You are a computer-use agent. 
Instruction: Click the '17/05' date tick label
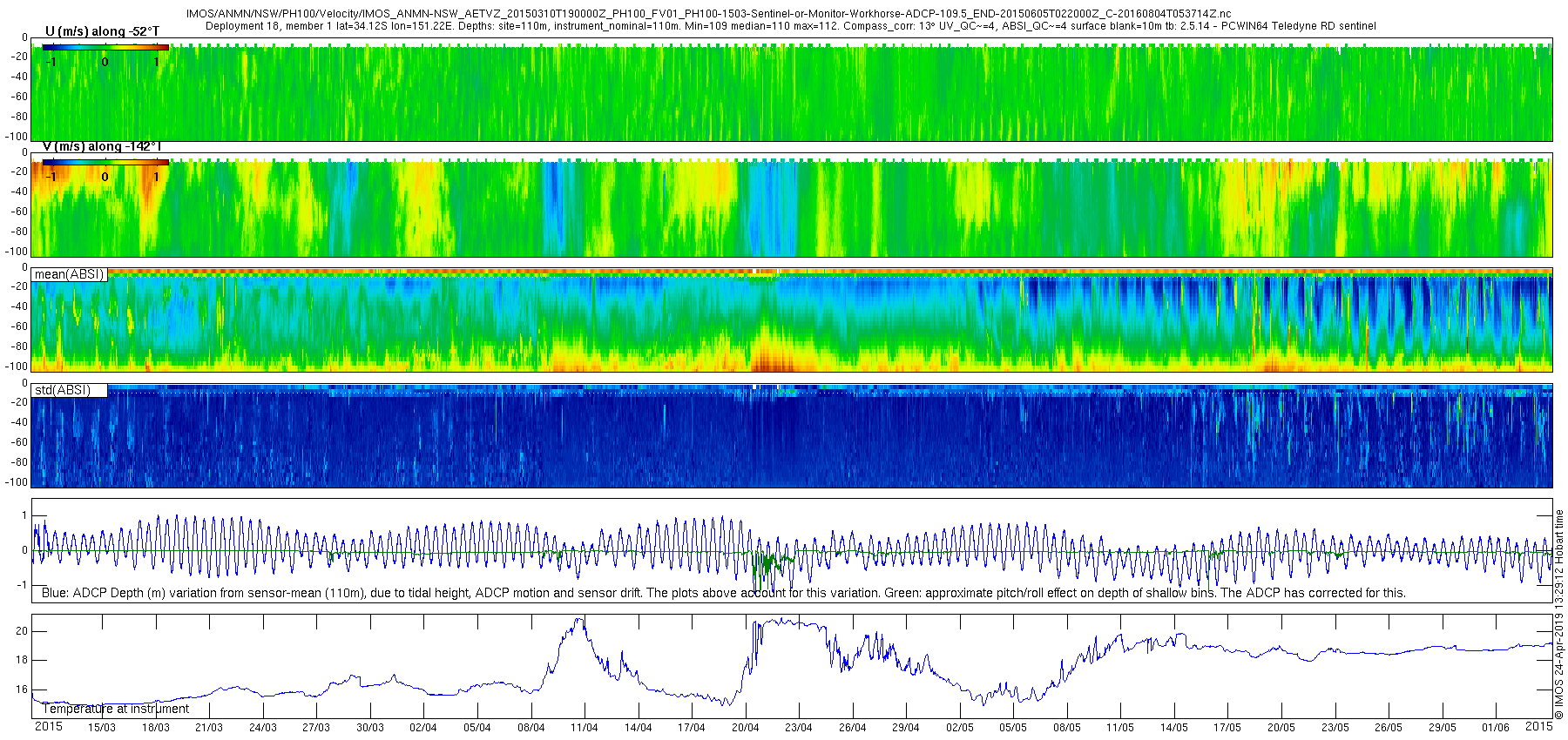point(1227,728)
